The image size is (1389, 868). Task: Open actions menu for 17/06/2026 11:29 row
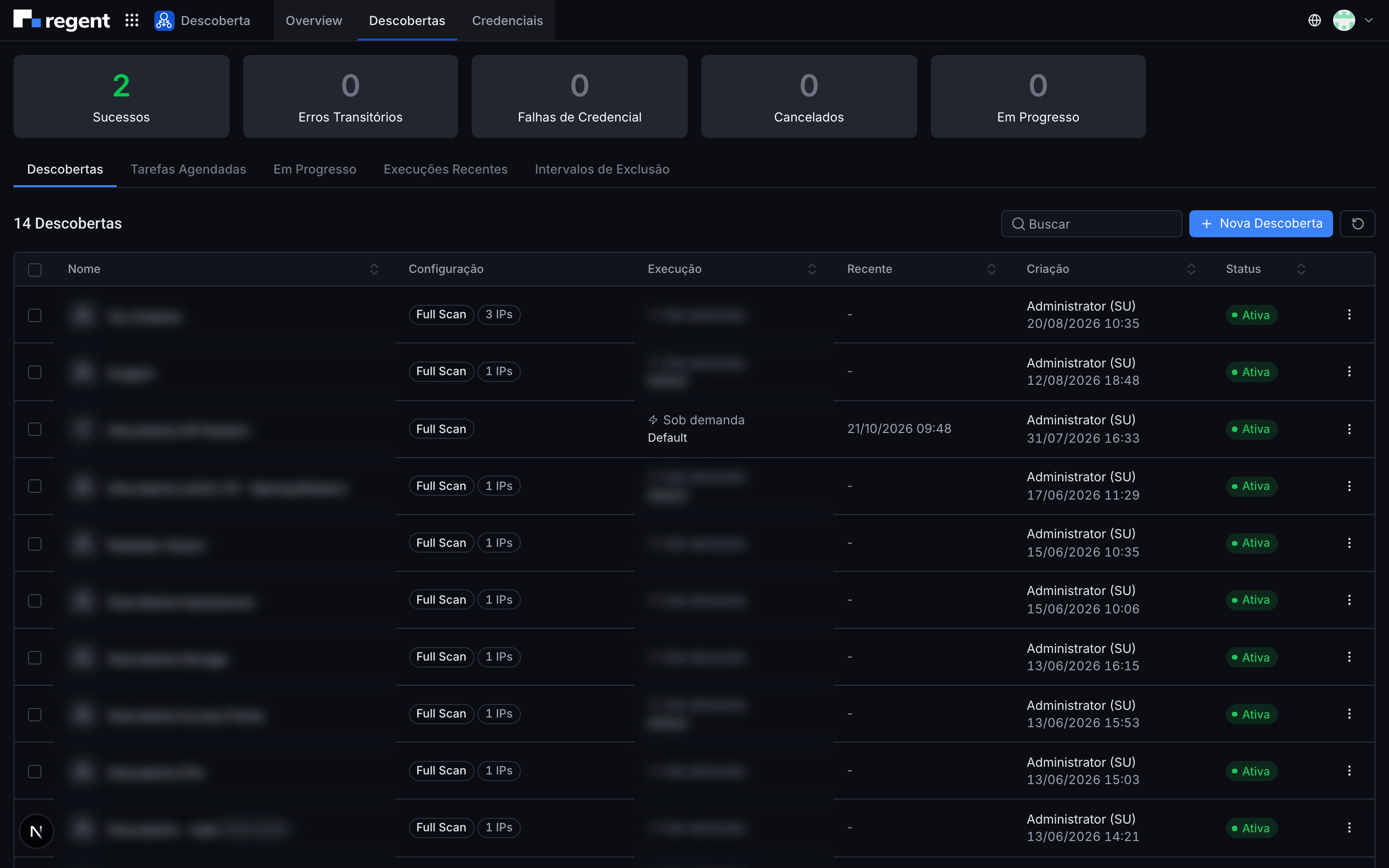[x=1349, y=486]
